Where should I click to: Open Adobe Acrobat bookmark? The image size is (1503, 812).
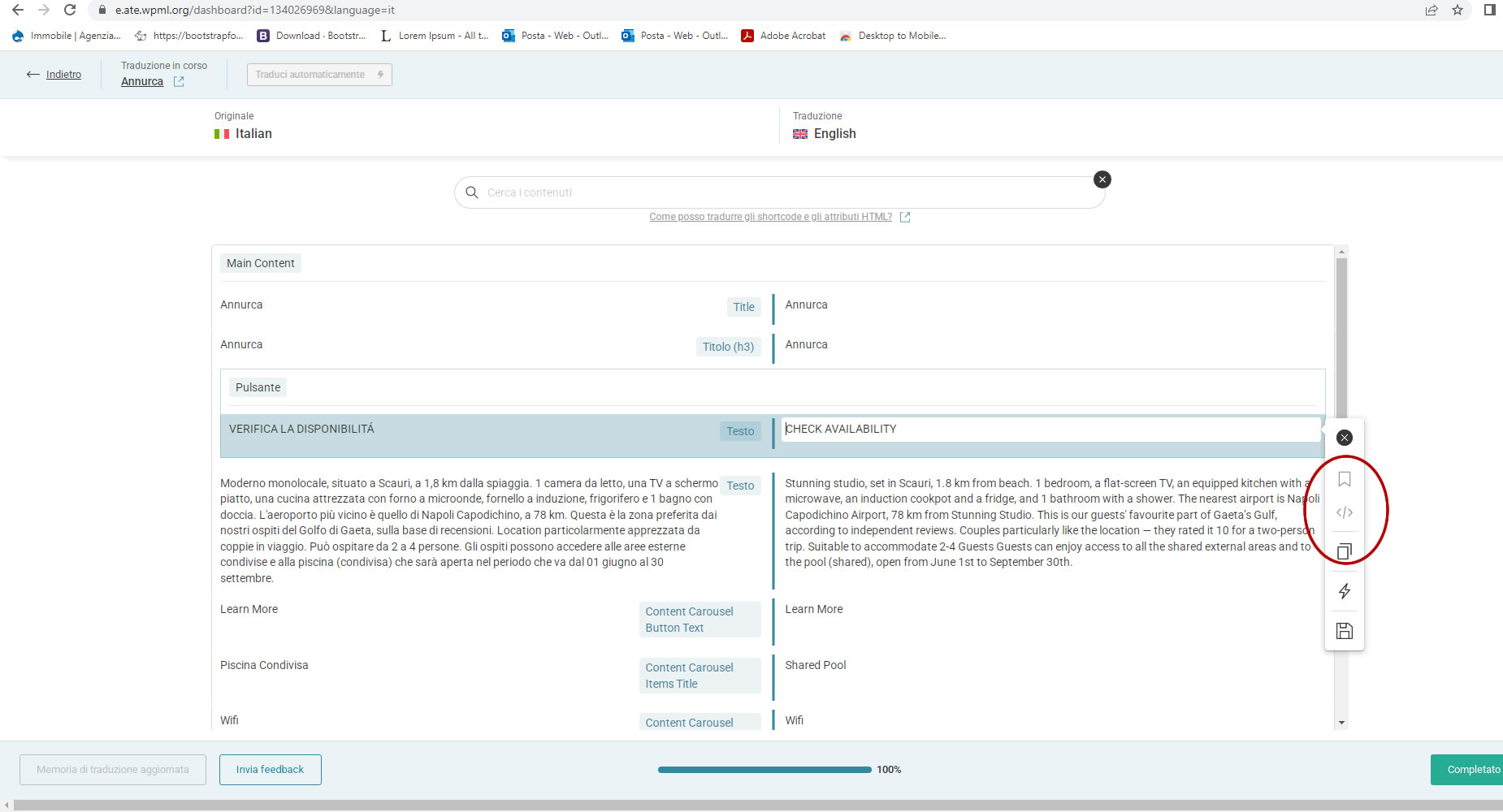(784, 36)
